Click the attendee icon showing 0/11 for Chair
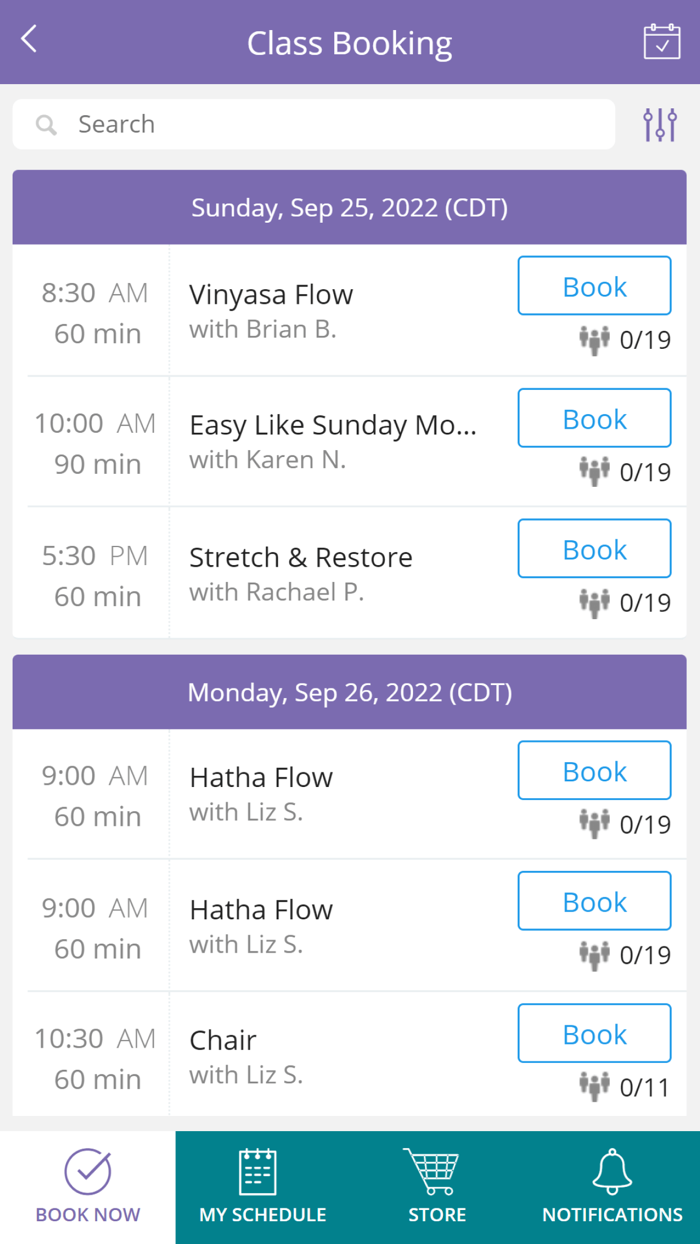Image resolution: width=700 pixels, height=1244 pixels. pos(594,1084)
